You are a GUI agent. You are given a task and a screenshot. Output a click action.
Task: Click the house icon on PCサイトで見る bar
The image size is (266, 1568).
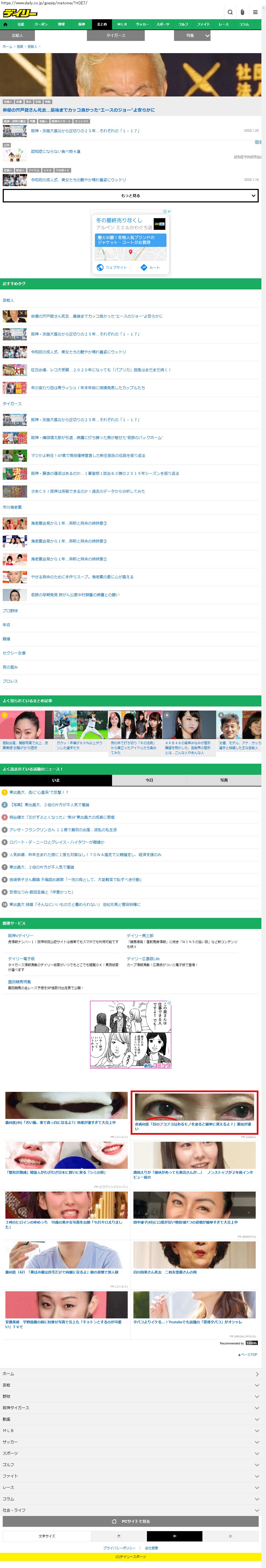click(x=114, y=1521)
